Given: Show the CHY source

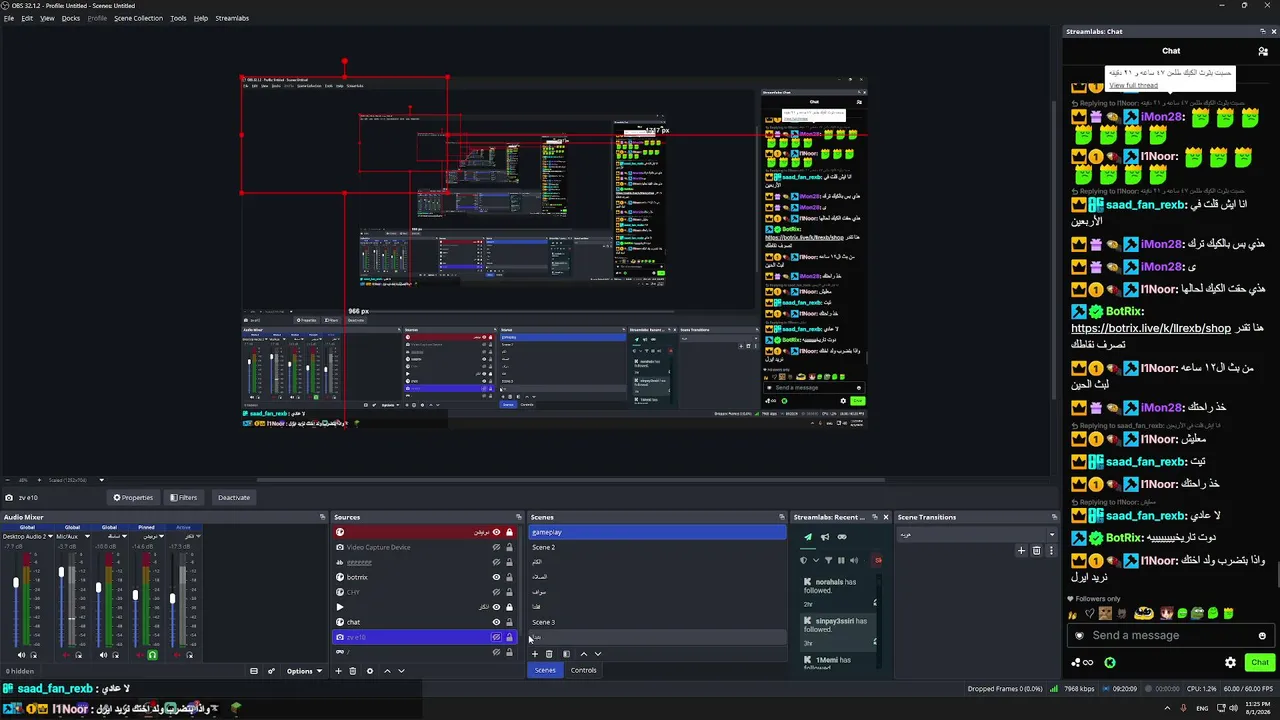Looking at the screenshot, I should (496, 592).
